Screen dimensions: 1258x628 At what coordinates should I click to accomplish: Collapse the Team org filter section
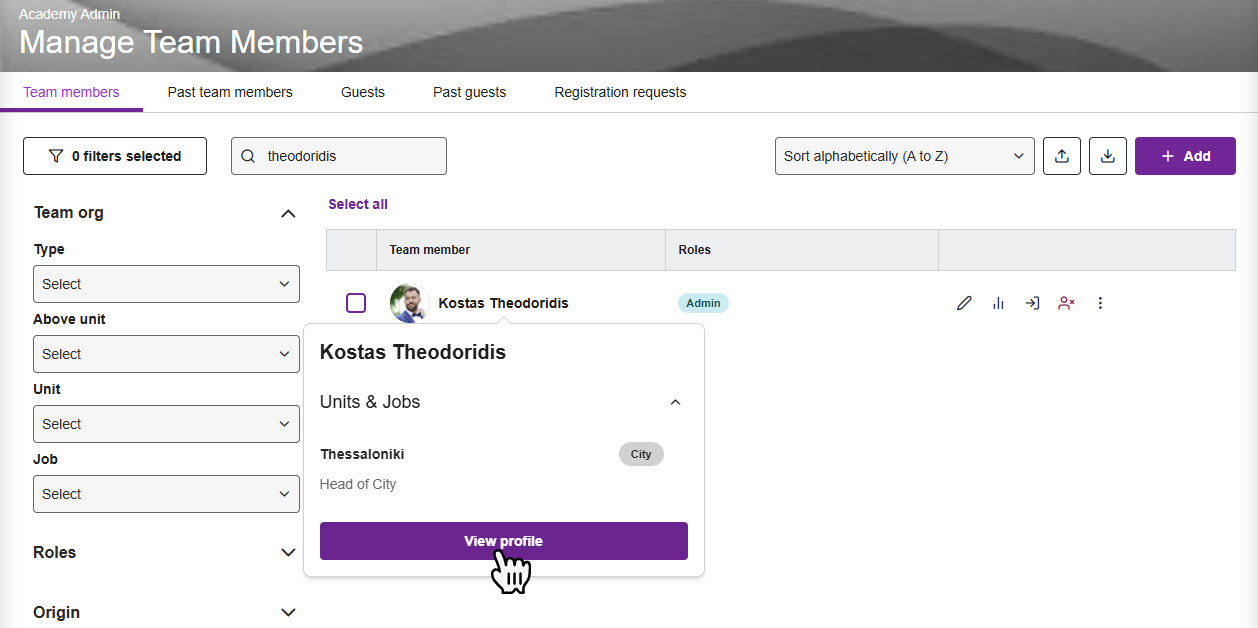point(288,213)
